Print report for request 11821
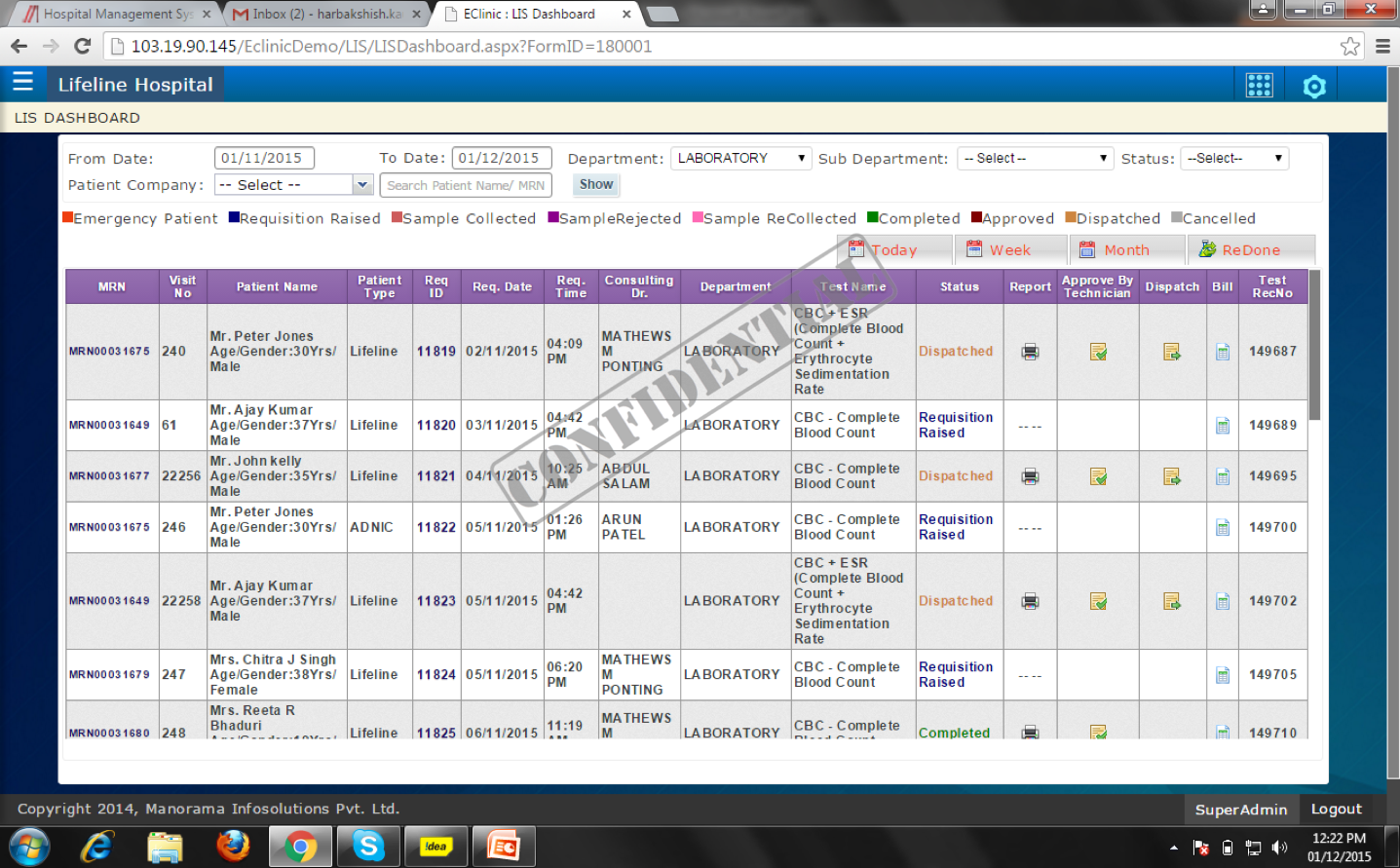1400x868 pixels. click(1030, 476)
